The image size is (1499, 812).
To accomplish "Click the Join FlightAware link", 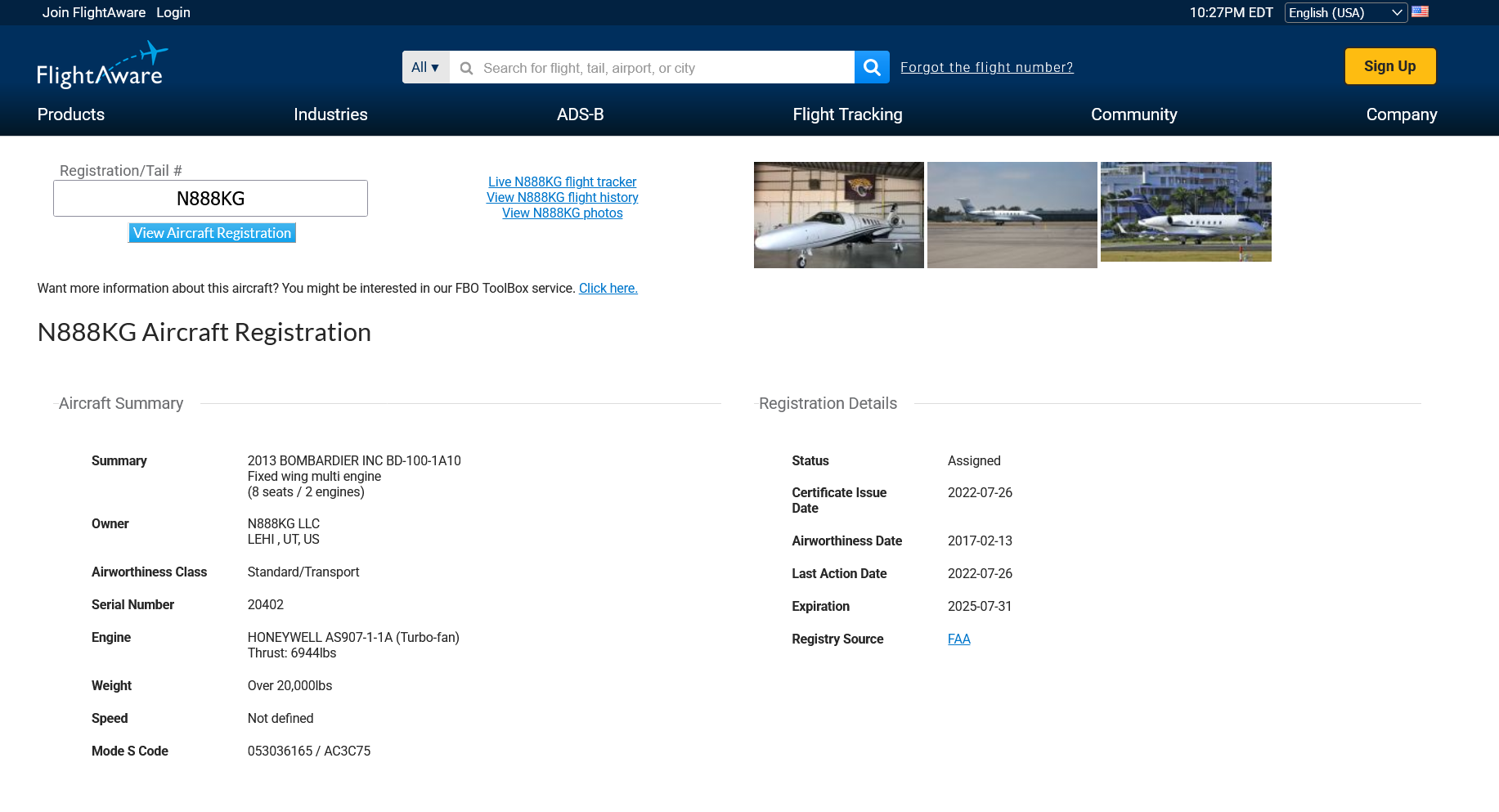I will point(94,12).
